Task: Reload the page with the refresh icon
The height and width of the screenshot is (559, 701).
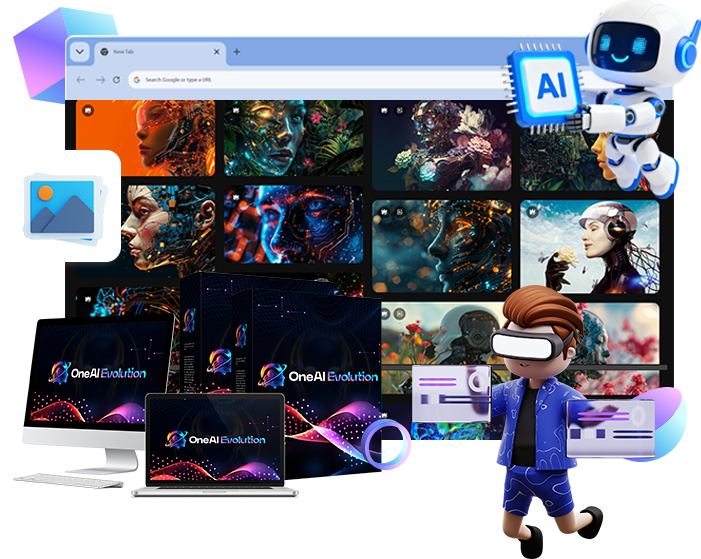Action: coord(117,79)
